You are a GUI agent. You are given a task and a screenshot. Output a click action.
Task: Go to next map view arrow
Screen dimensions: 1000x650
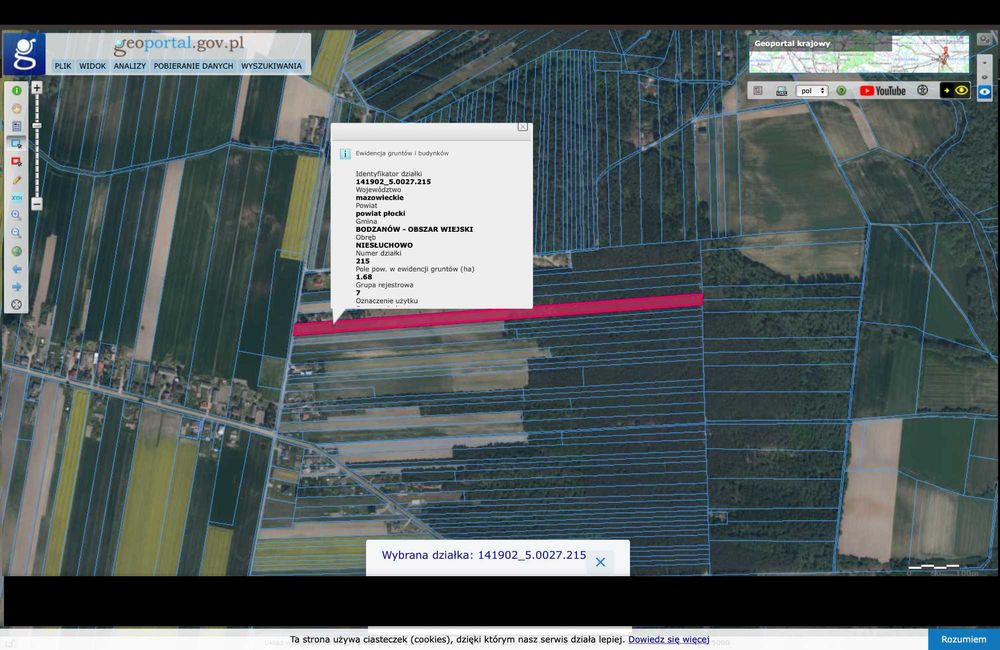16,287
